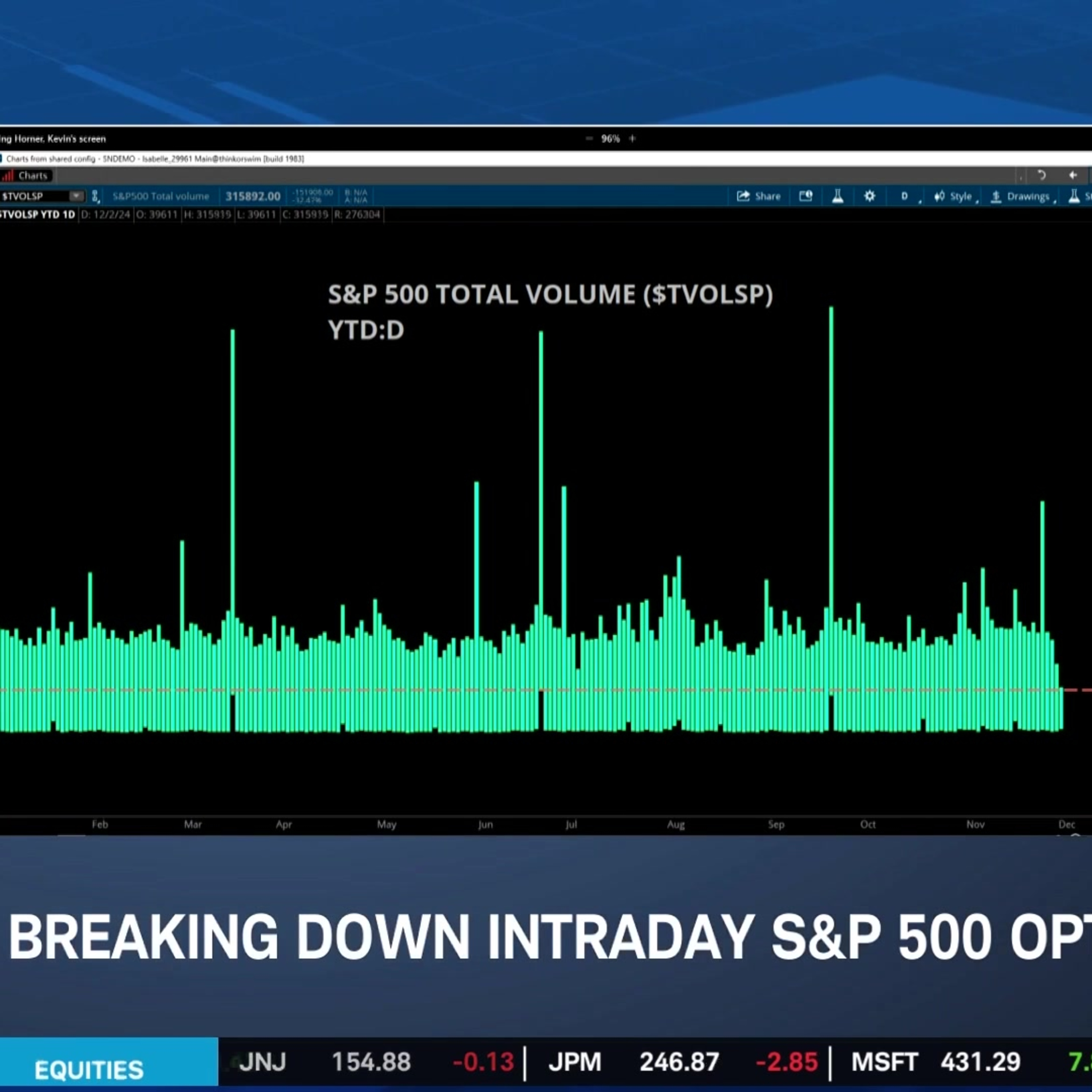
Task: Click the 'BREAKING DOWN INTRADAY' headline
Action: tap(382, 937)
